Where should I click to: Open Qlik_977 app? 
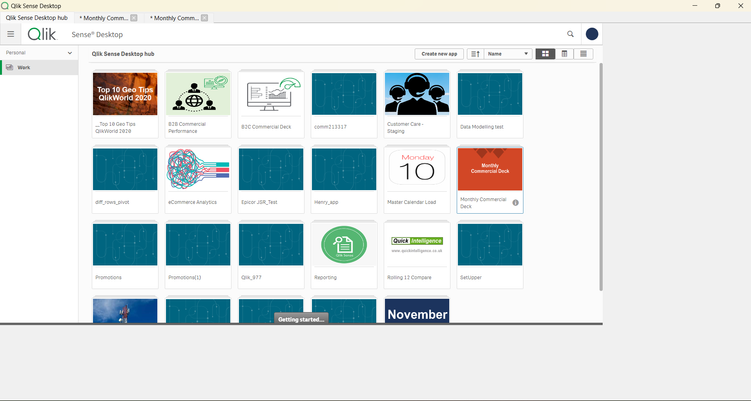tap(271, 254)
